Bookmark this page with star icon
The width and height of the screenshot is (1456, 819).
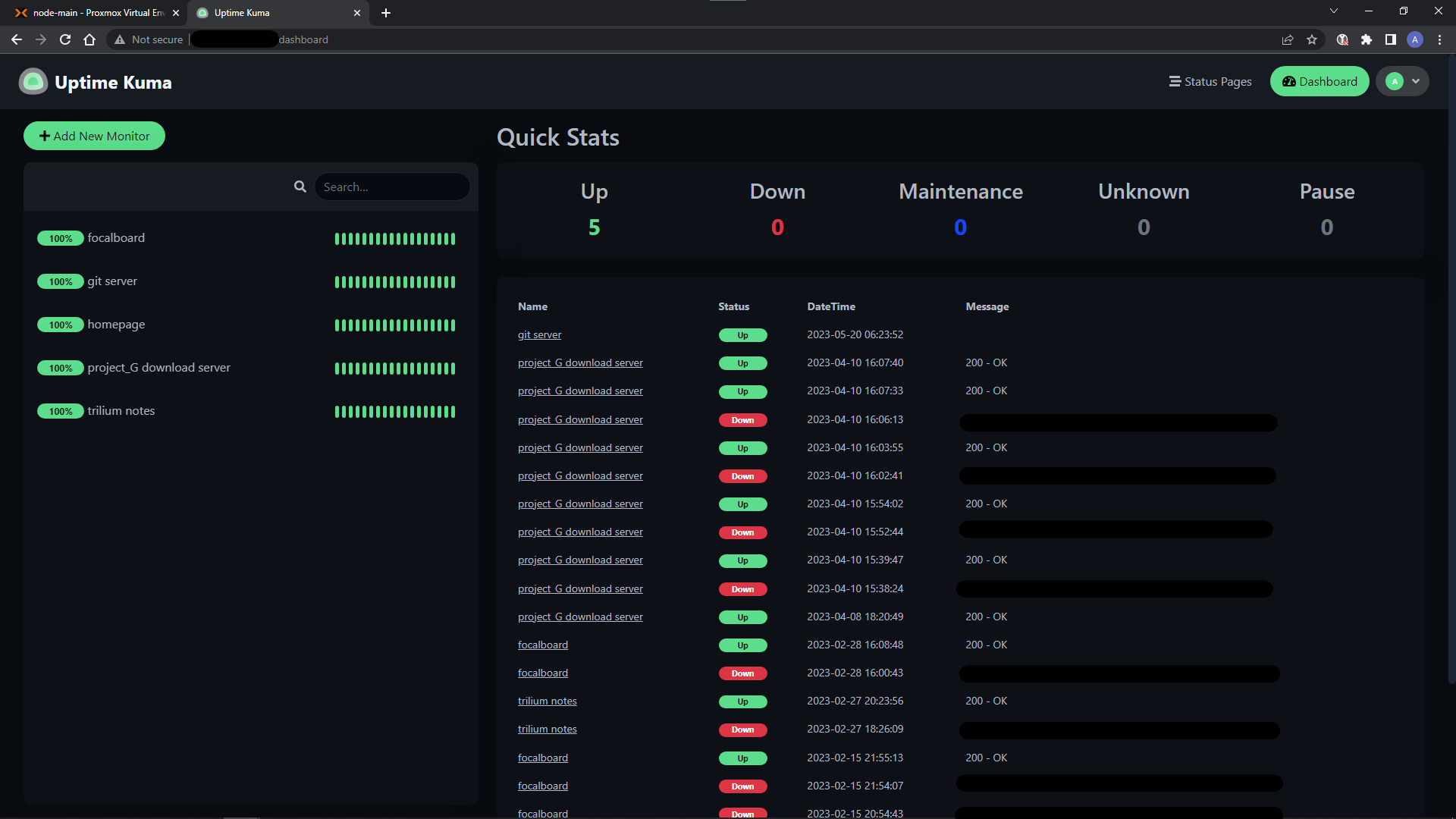[1312, 39]
